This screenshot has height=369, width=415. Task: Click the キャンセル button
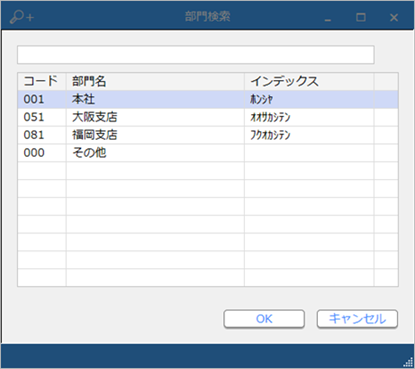357,319
